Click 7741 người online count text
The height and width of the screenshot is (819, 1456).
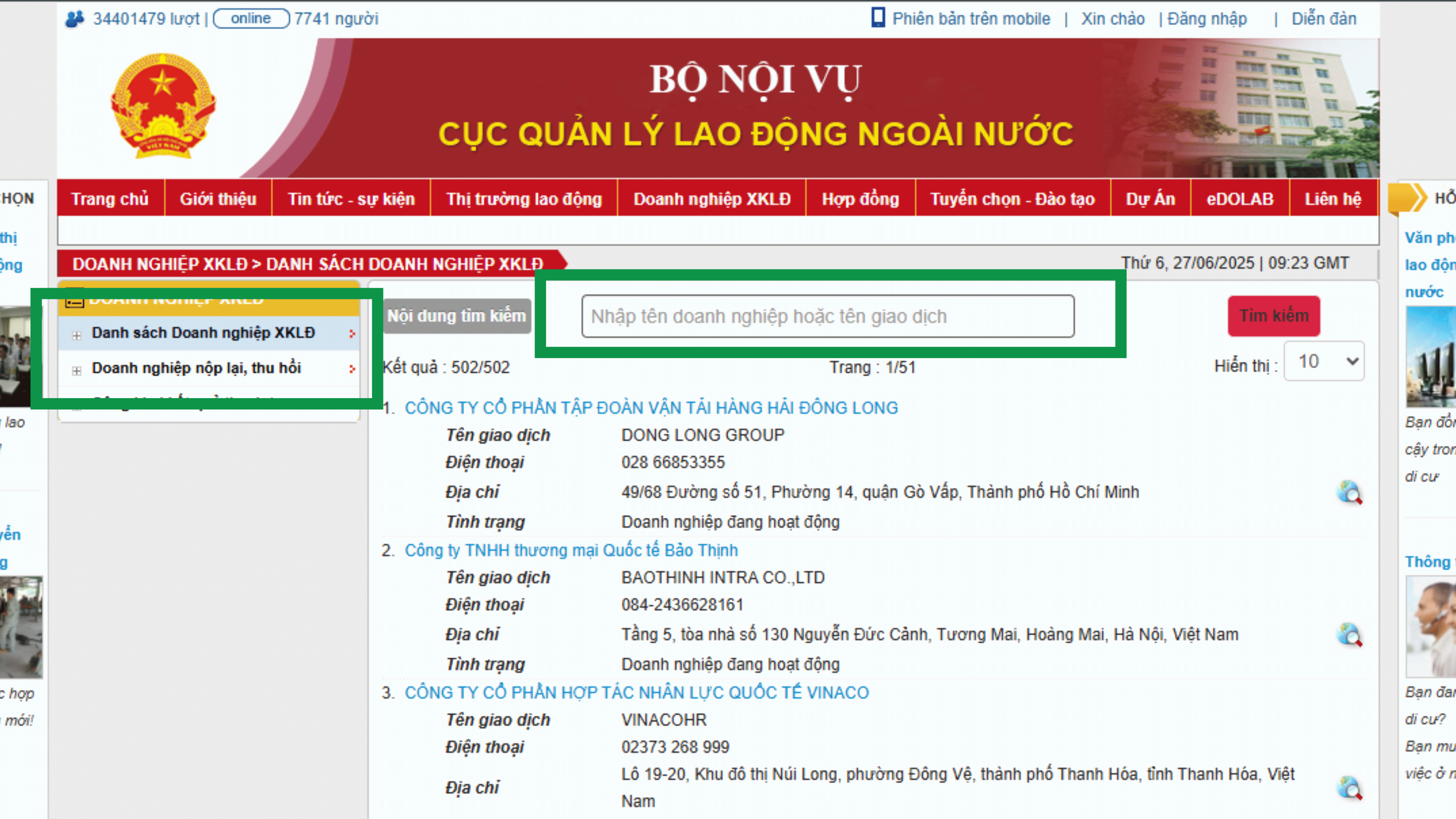336,19
